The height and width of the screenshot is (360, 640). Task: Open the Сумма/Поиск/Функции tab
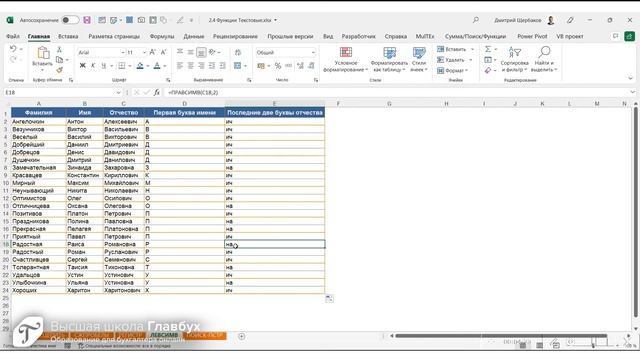pos(475,36)
